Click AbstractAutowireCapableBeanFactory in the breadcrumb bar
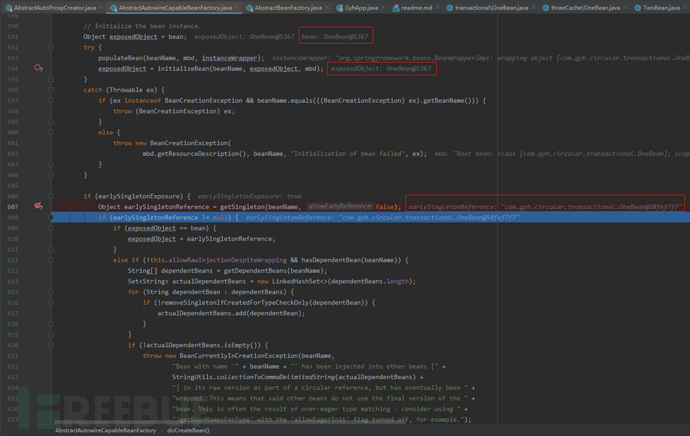Screen dimensions: 690x436 point(105,430)
